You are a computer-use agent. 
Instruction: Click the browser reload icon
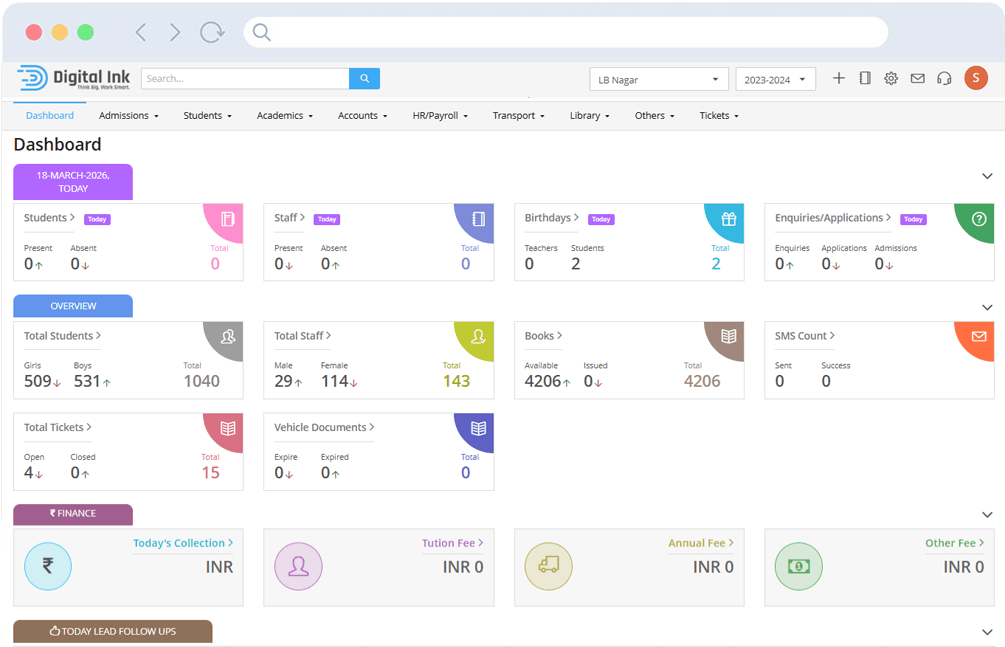click(212, 32)
